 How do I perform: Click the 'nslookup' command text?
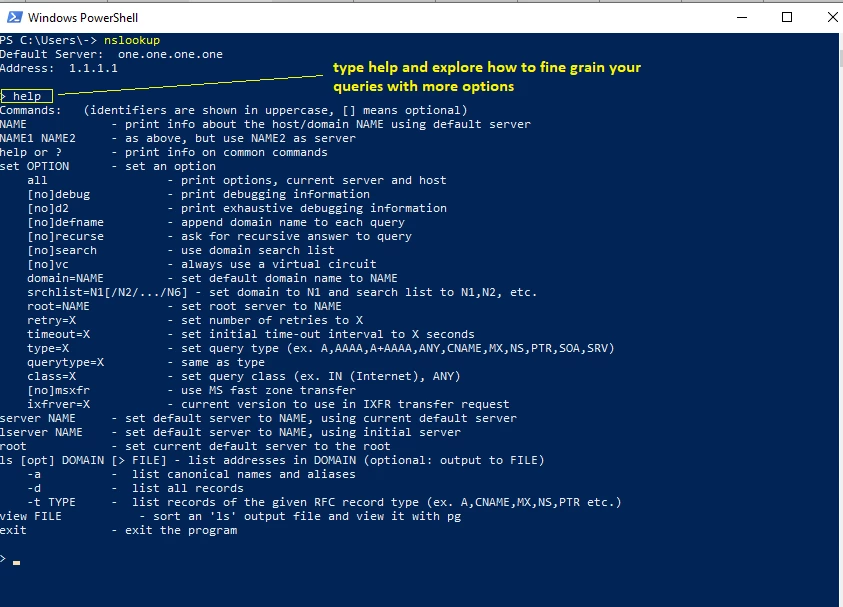[x=132, y=40]
